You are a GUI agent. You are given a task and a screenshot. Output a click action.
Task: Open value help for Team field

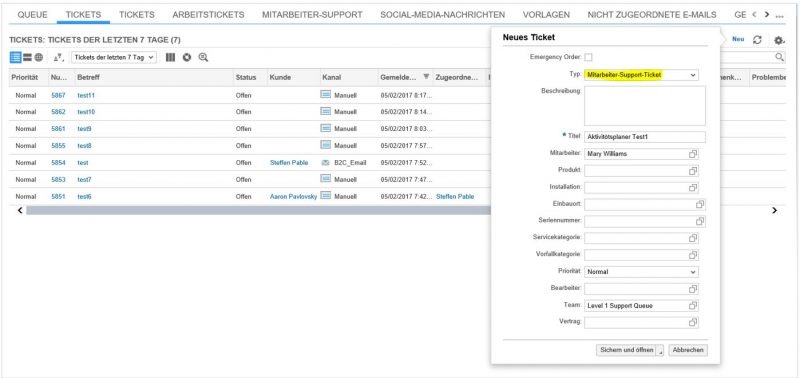pos(693,306)
